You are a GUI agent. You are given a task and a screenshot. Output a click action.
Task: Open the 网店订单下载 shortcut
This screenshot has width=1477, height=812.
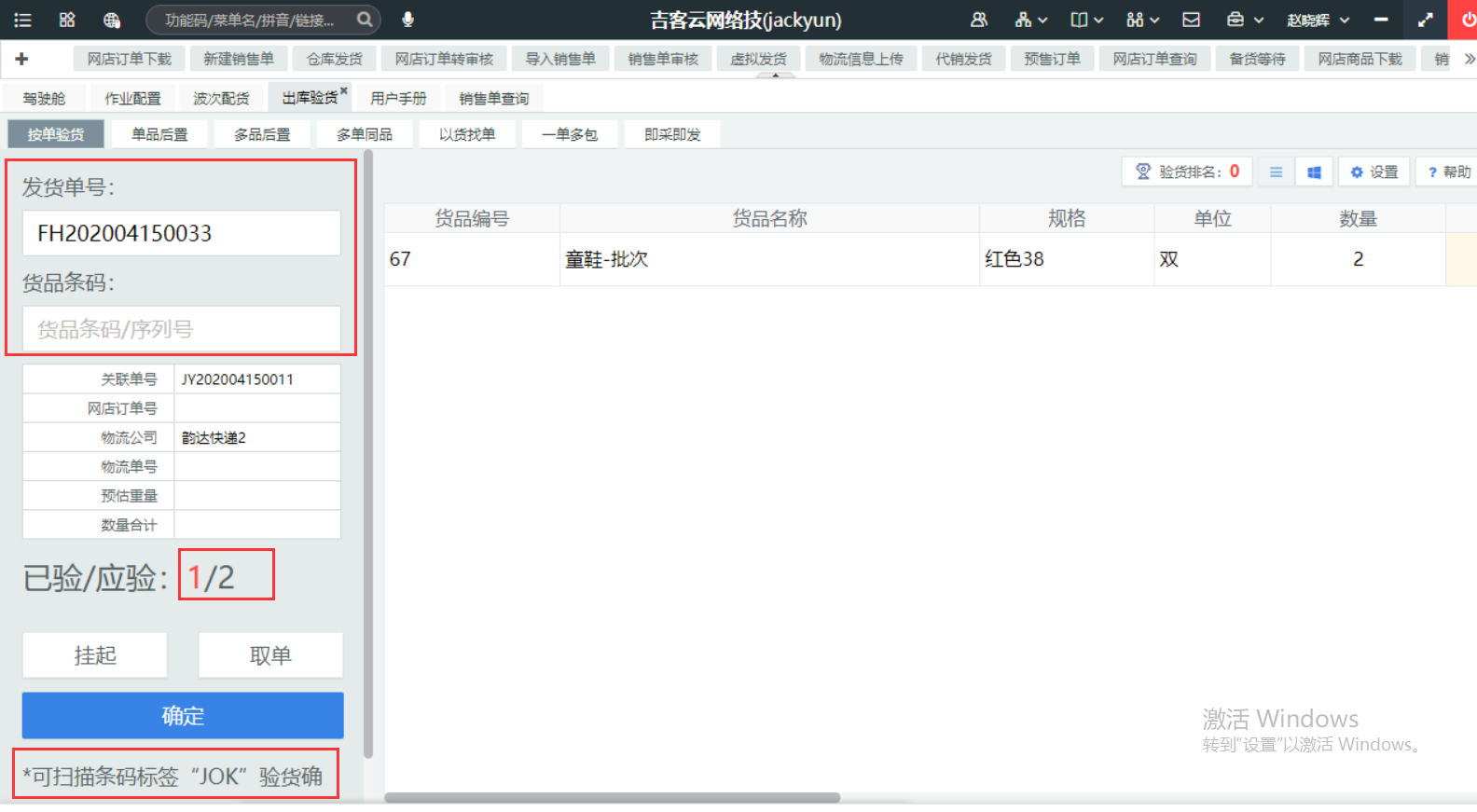pos(130,59)
